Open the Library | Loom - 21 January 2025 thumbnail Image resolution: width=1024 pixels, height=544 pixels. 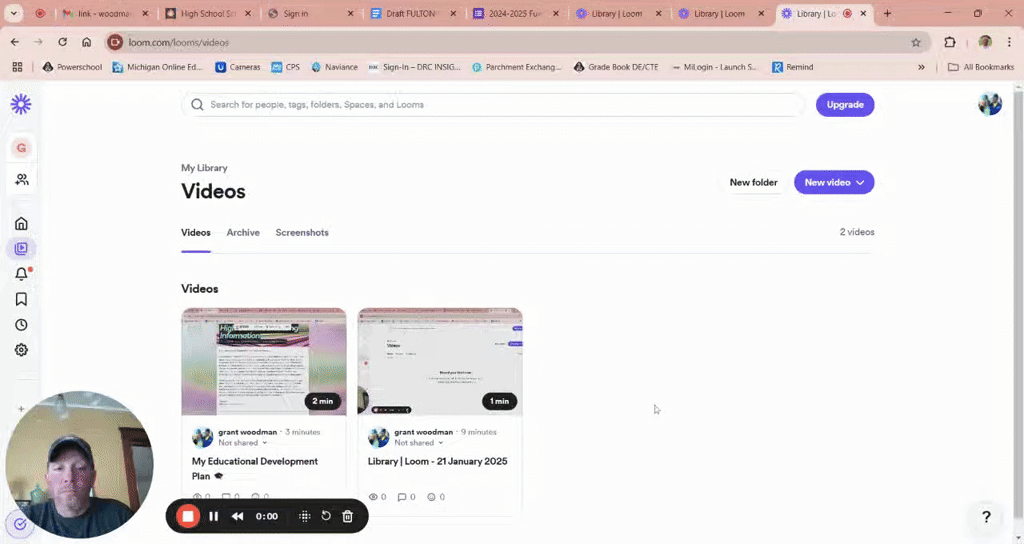point(440,362)
